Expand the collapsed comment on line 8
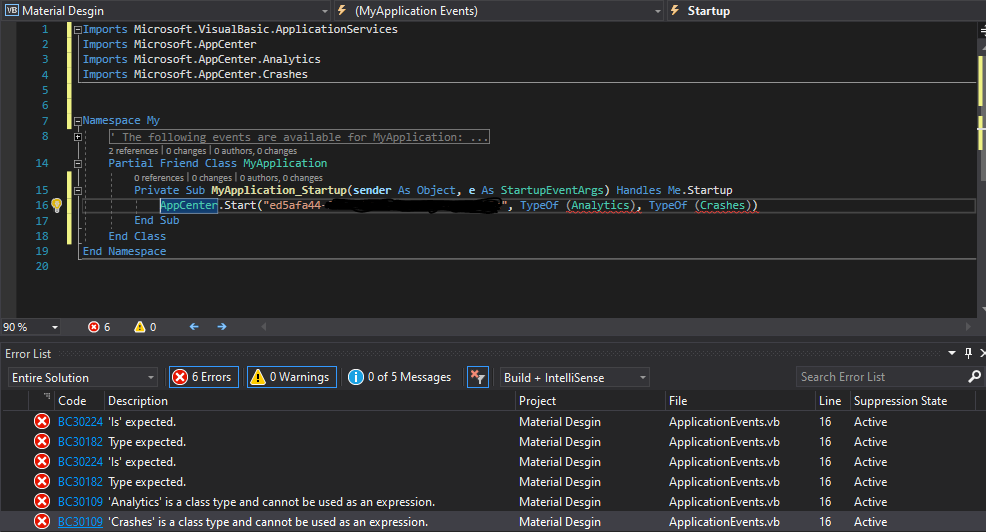The width and height of the screenshot is (986, 532). pyautogui.click(x=77, y=136)
